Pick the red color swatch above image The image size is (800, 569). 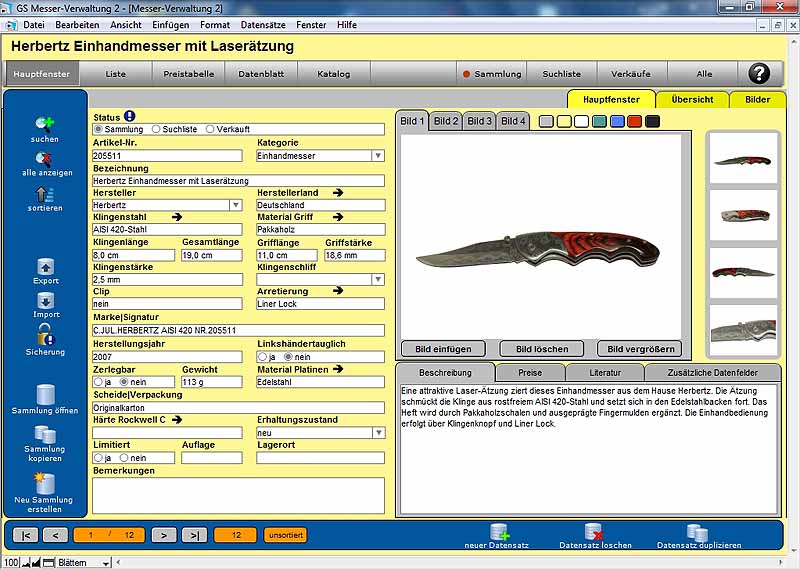[635, 121]
